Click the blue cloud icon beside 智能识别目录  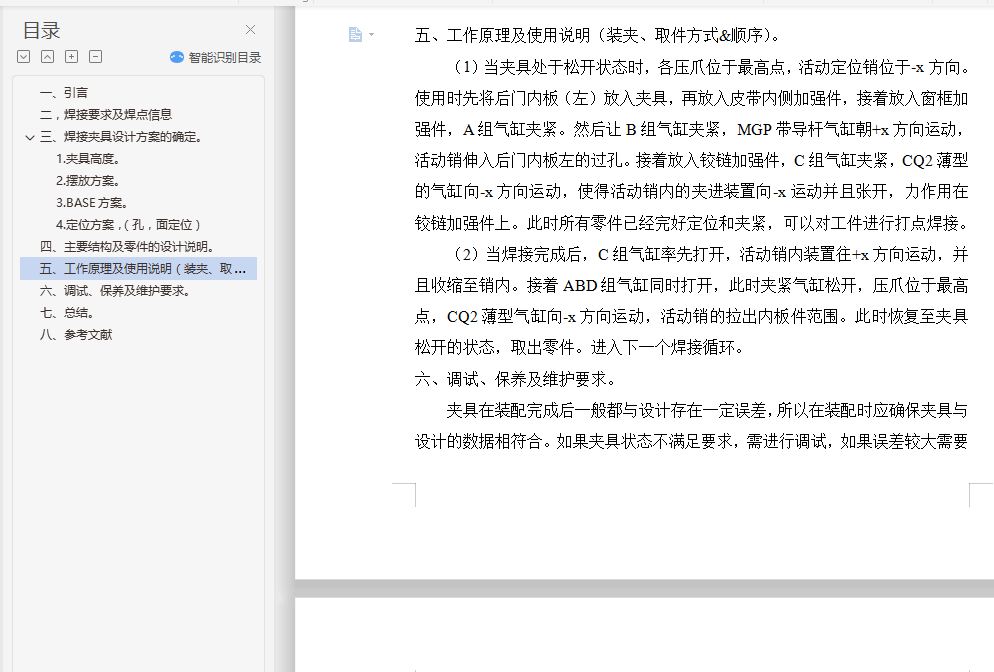(177, 58)
